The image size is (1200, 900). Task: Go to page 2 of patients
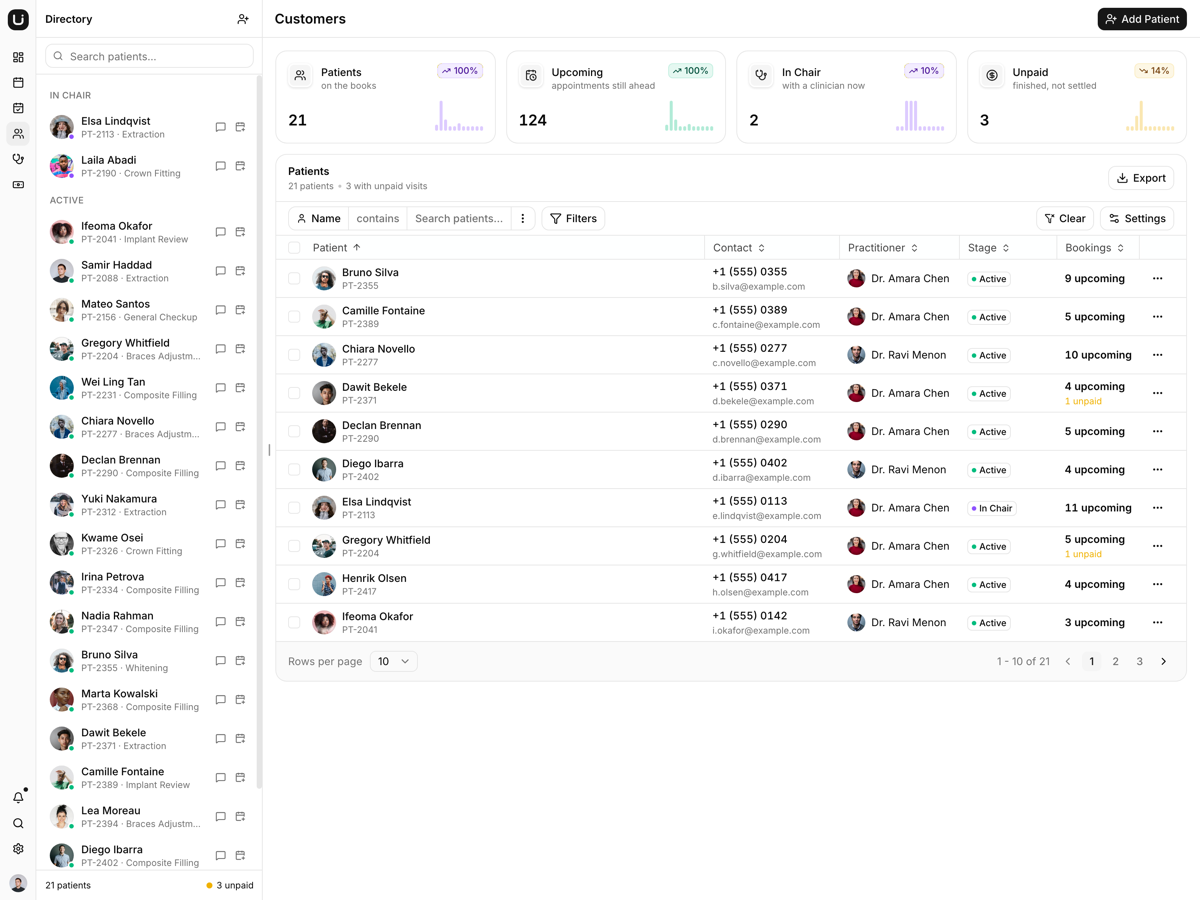1115,661
